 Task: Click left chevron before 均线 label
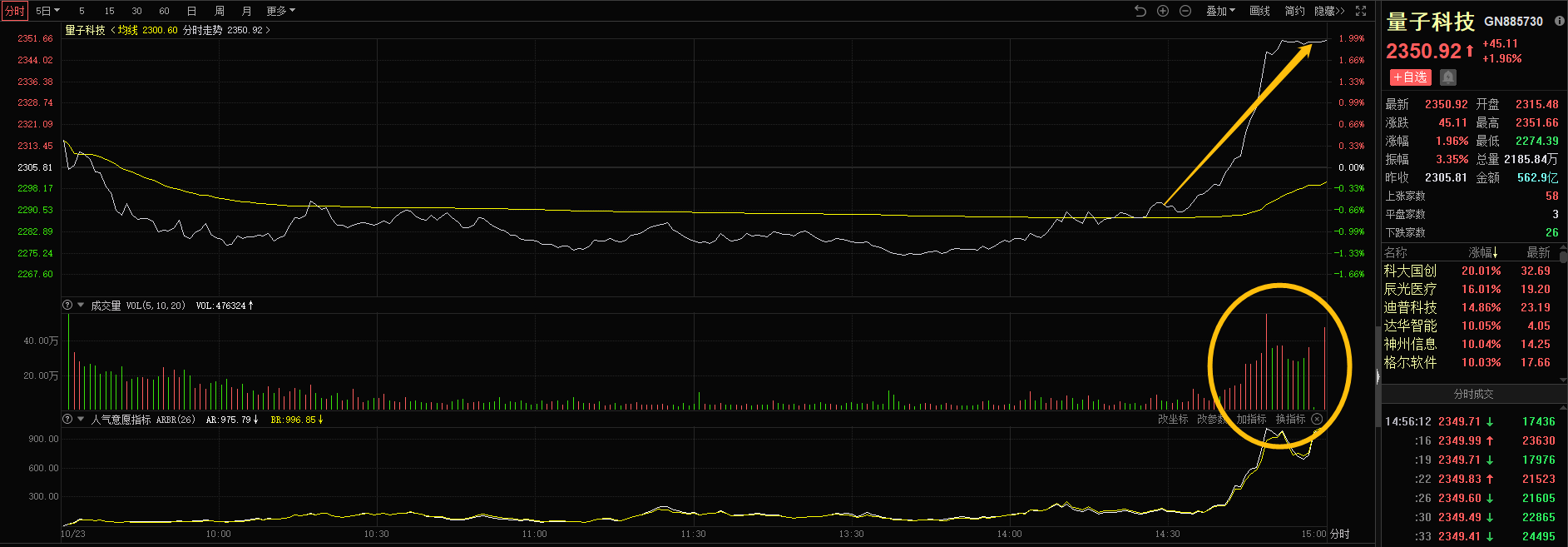[112, 30]
